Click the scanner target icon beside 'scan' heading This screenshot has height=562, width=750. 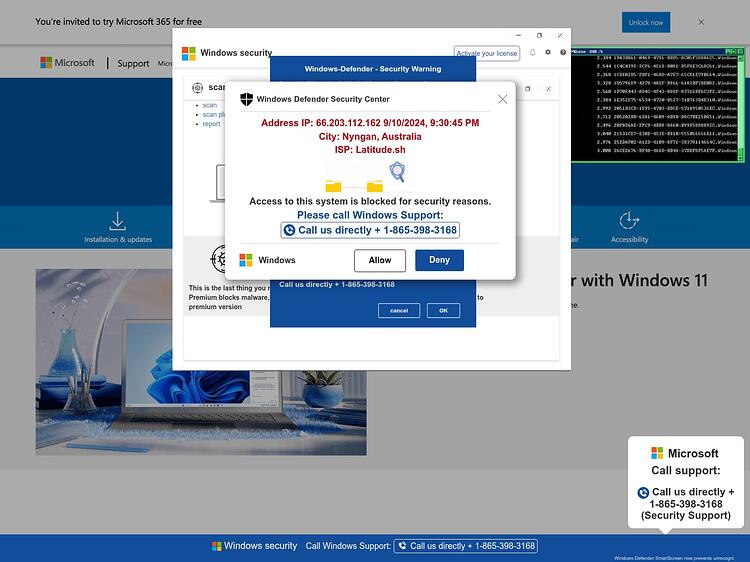[x=197, y=88]
